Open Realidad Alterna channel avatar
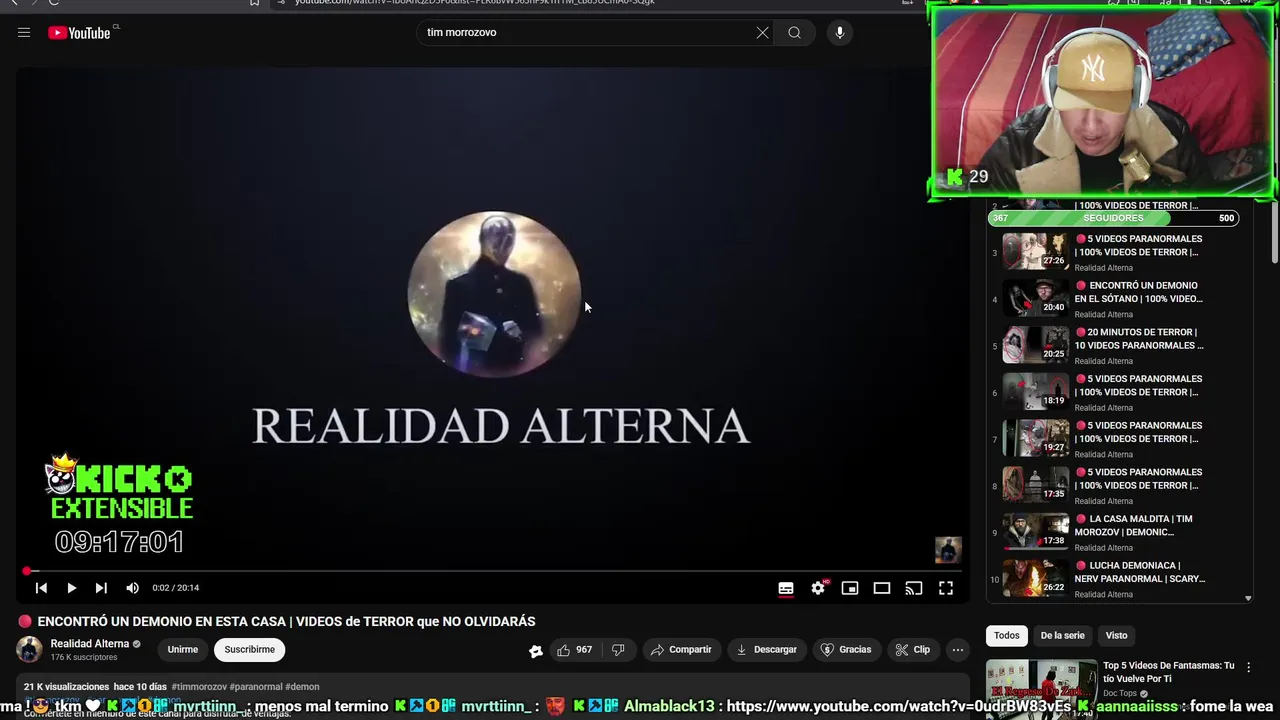 (30, 649)
